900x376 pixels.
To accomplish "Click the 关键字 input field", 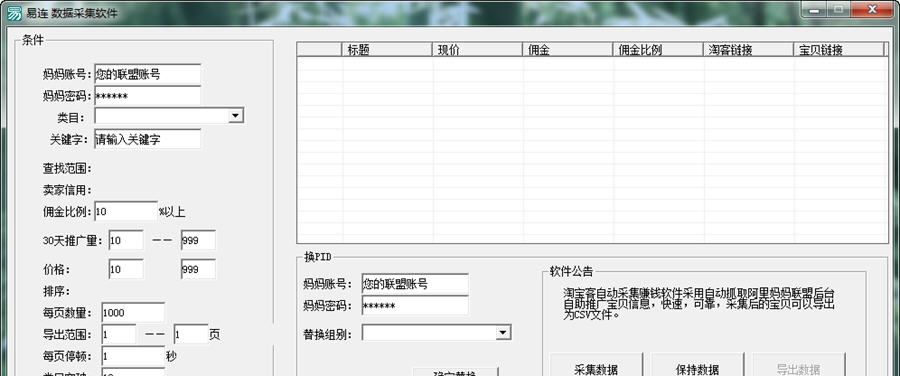I will 148,139.
